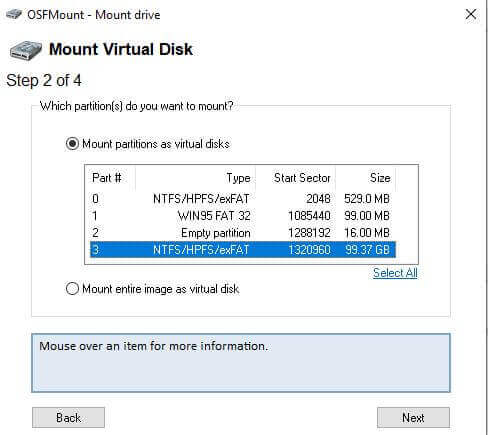Click the Select All link

coord(395,273)
